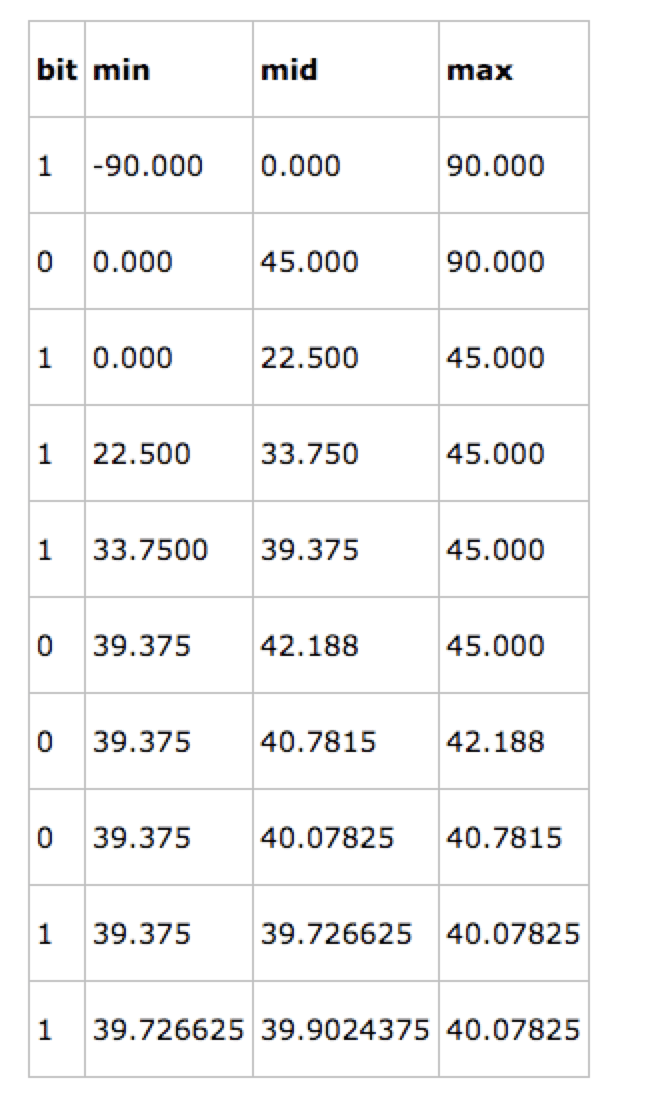
Task: Click the "min" column header
Action: [122, 71]
